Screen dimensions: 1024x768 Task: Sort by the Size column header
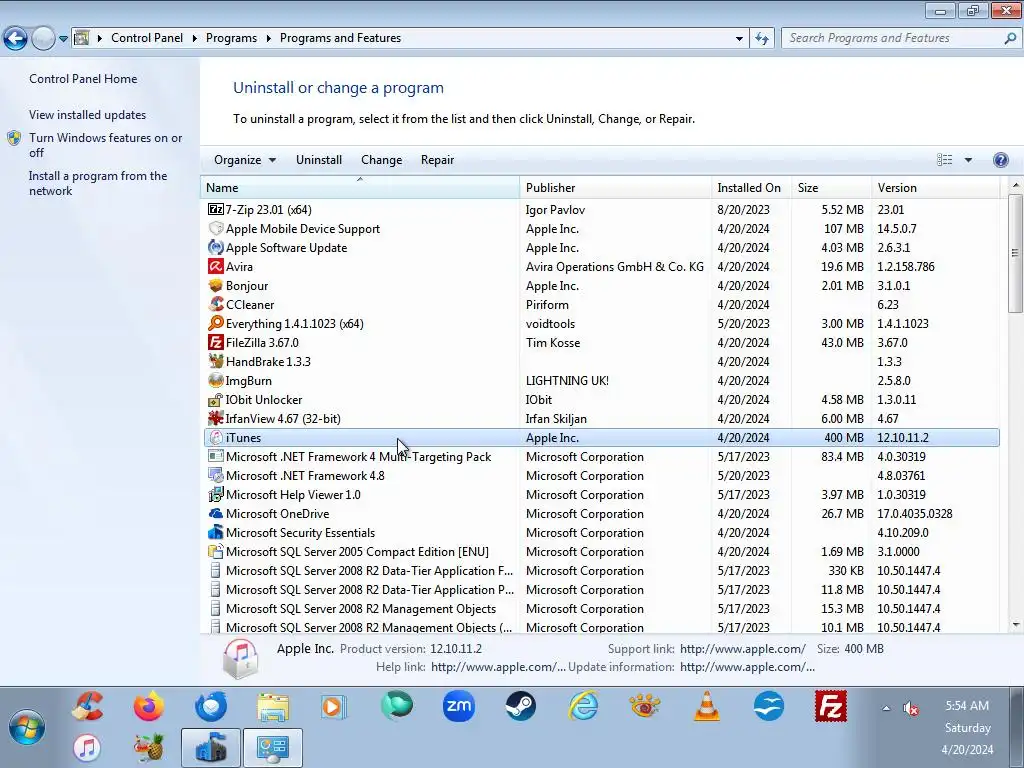(831, 187)
